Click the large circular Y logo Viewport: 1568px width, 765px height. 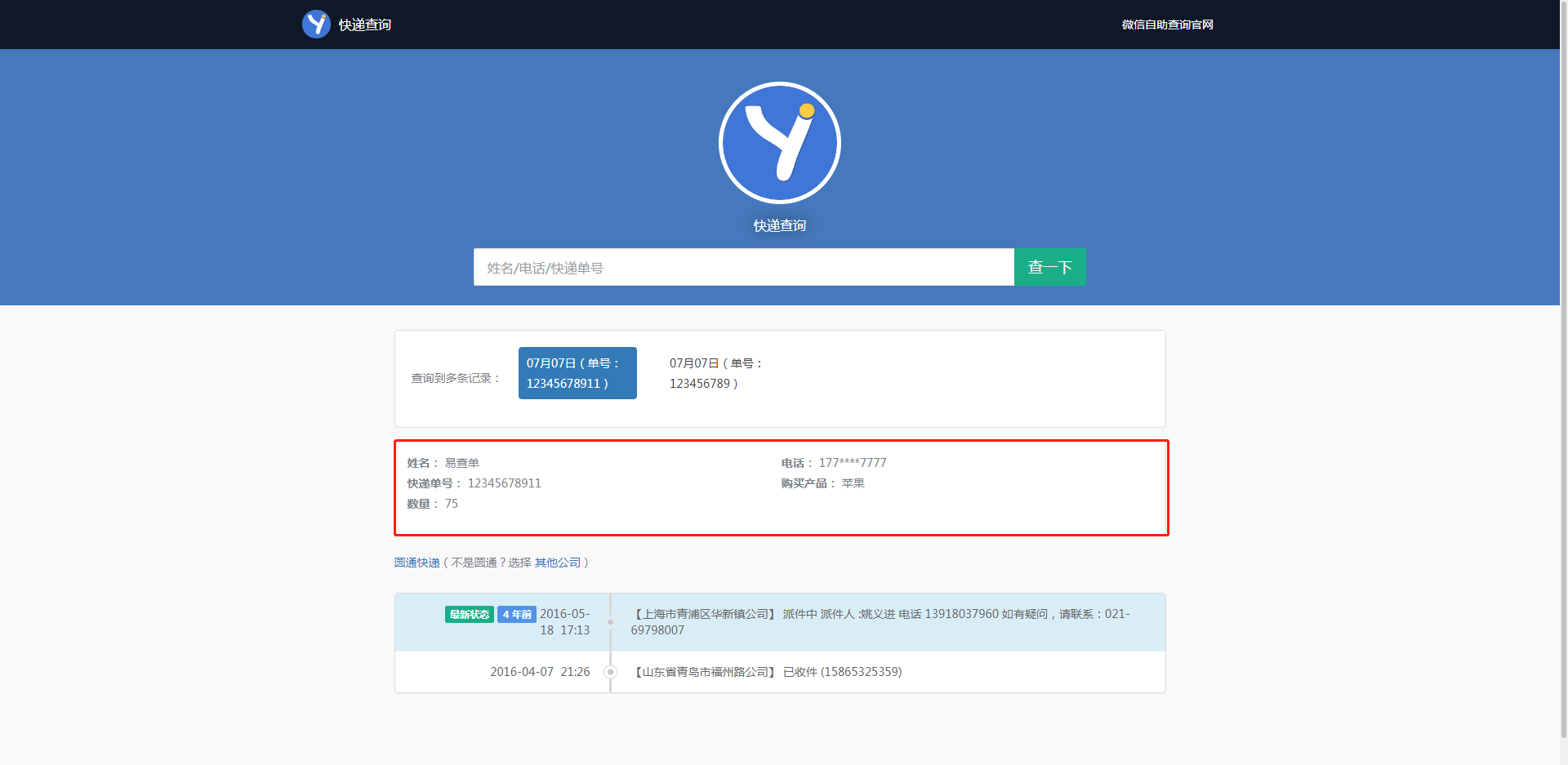click(x=779, y=143)
